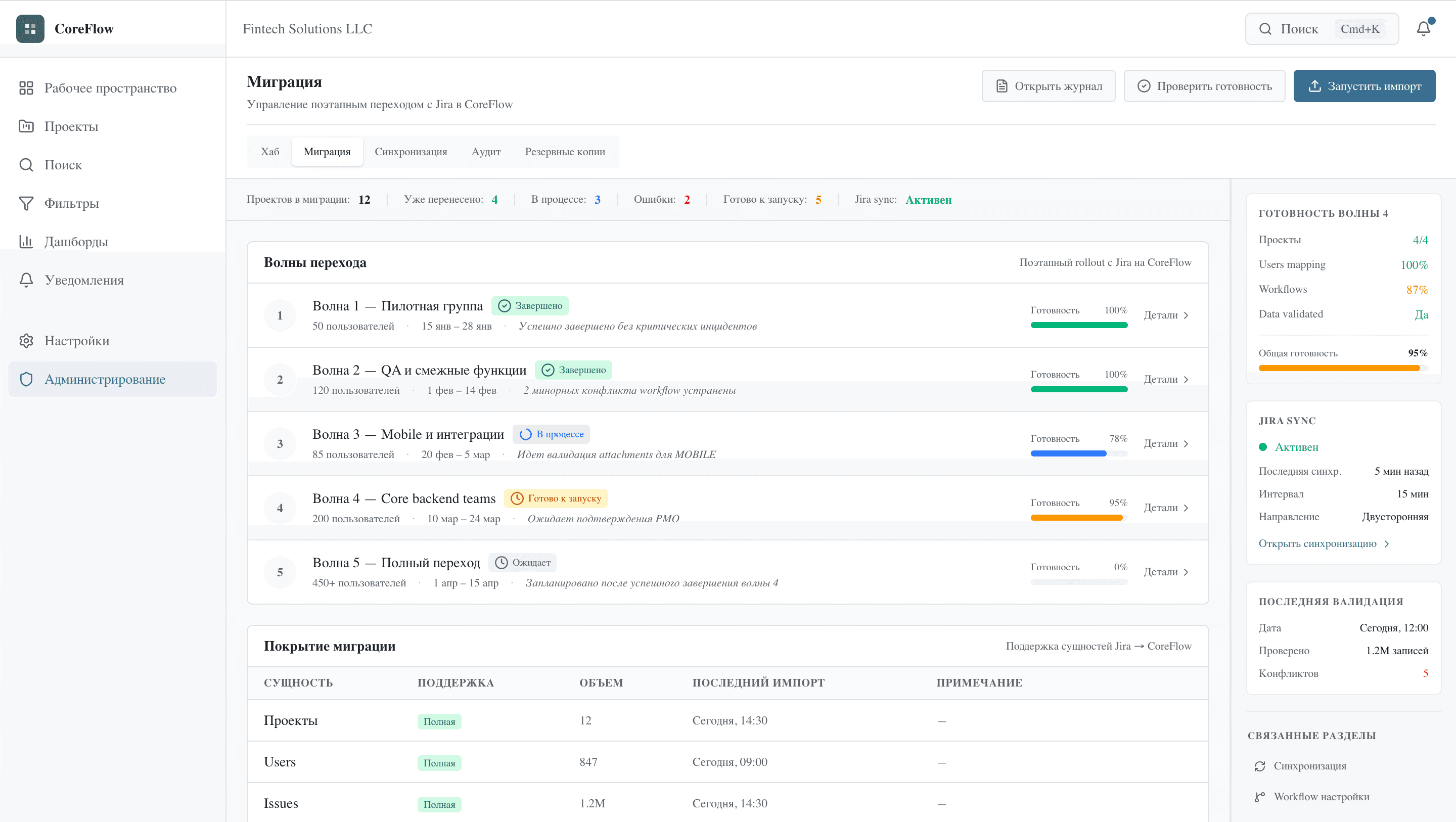Open Проверить готовность check
Viewport: 1456px width, 822px height.
1204,85
